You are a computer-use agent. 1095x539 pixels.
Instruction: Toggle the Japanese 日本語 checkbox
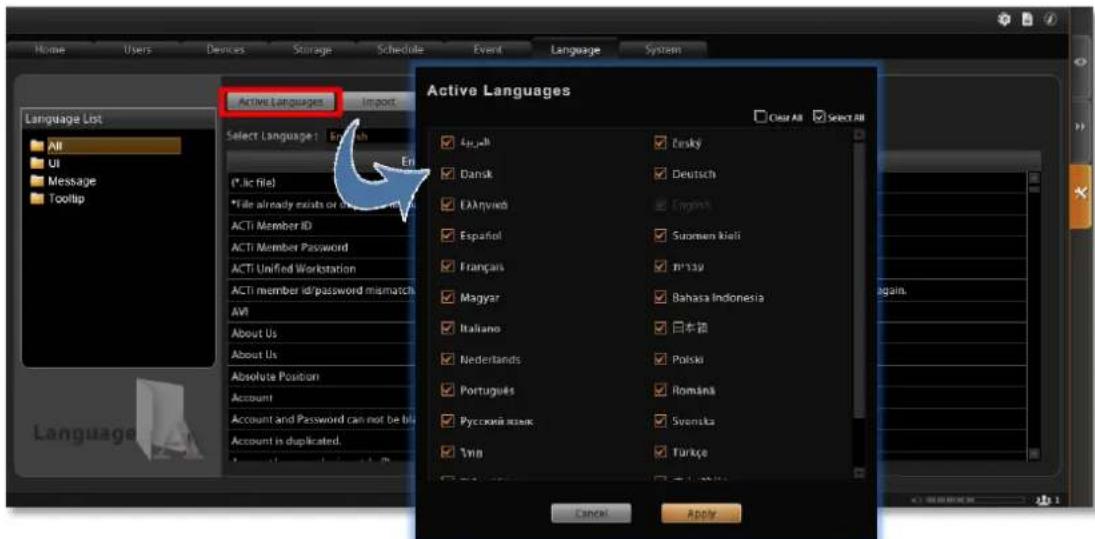pos(660,328)
